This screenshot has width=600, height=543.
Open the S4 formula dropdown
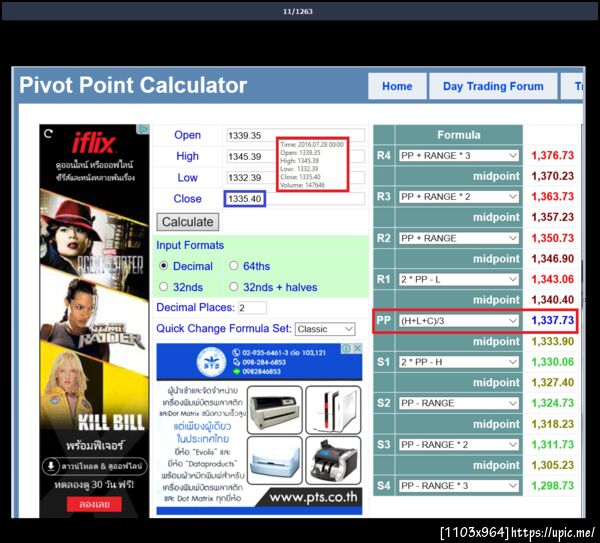[x=458, y=486]
